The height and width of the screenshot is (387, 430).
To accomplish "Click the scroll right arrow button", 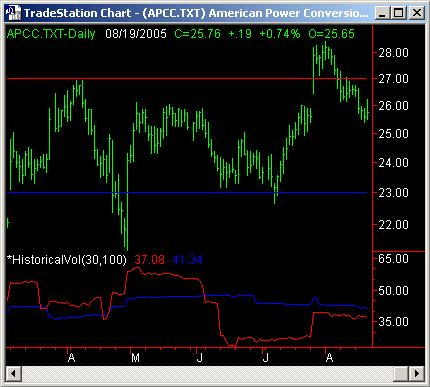I will (416, 373).
